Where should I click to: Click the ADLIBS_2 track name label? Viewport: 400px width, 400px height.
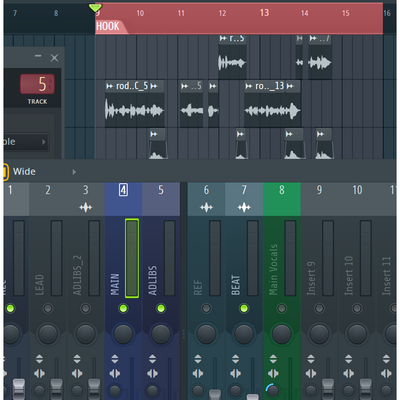coord(77,275)
